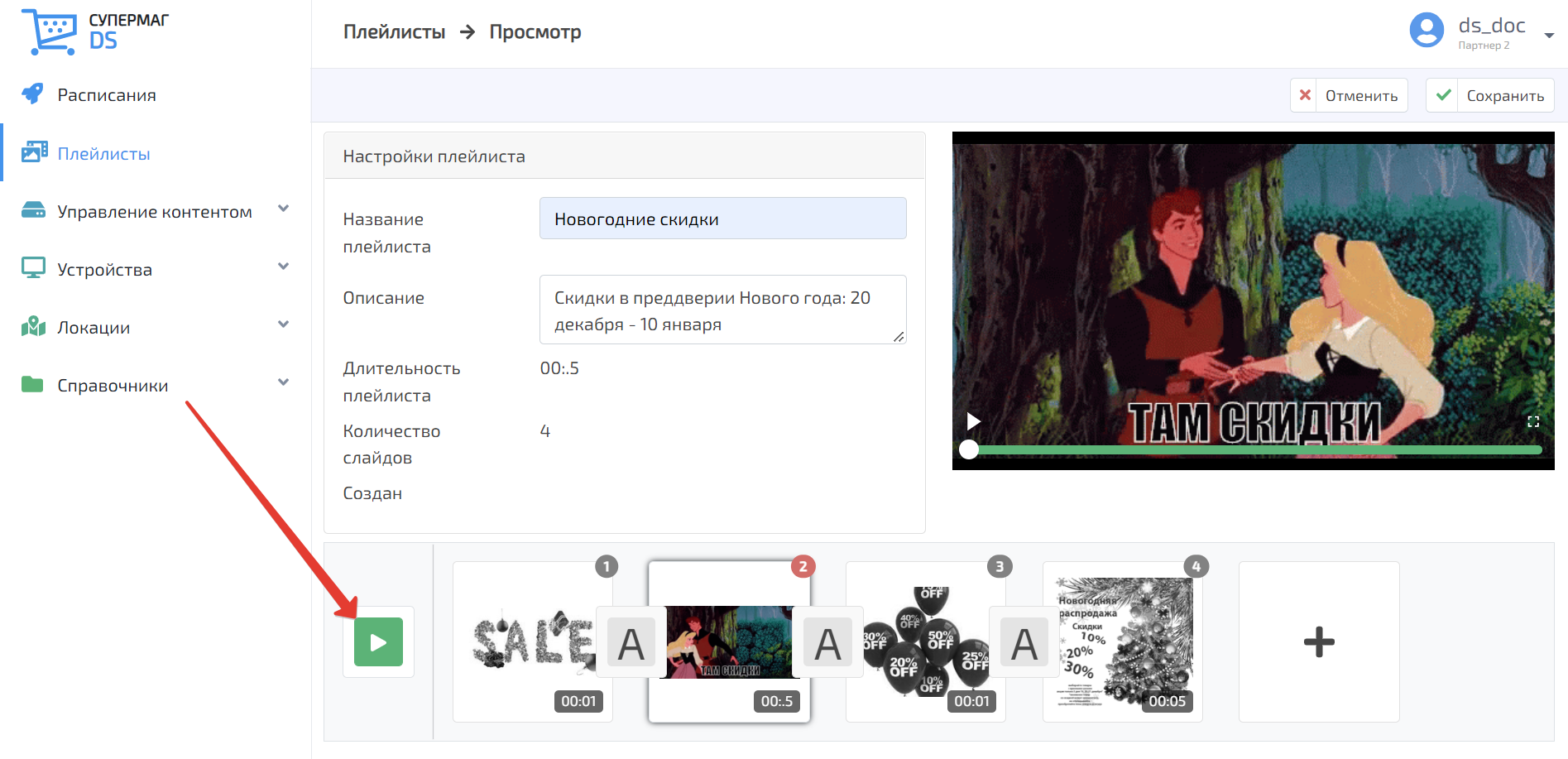This screenshot has width=1568, height=759.
Task: Click the green checkmark icon on Сохранить
Action: click(x=1443, y=95)
